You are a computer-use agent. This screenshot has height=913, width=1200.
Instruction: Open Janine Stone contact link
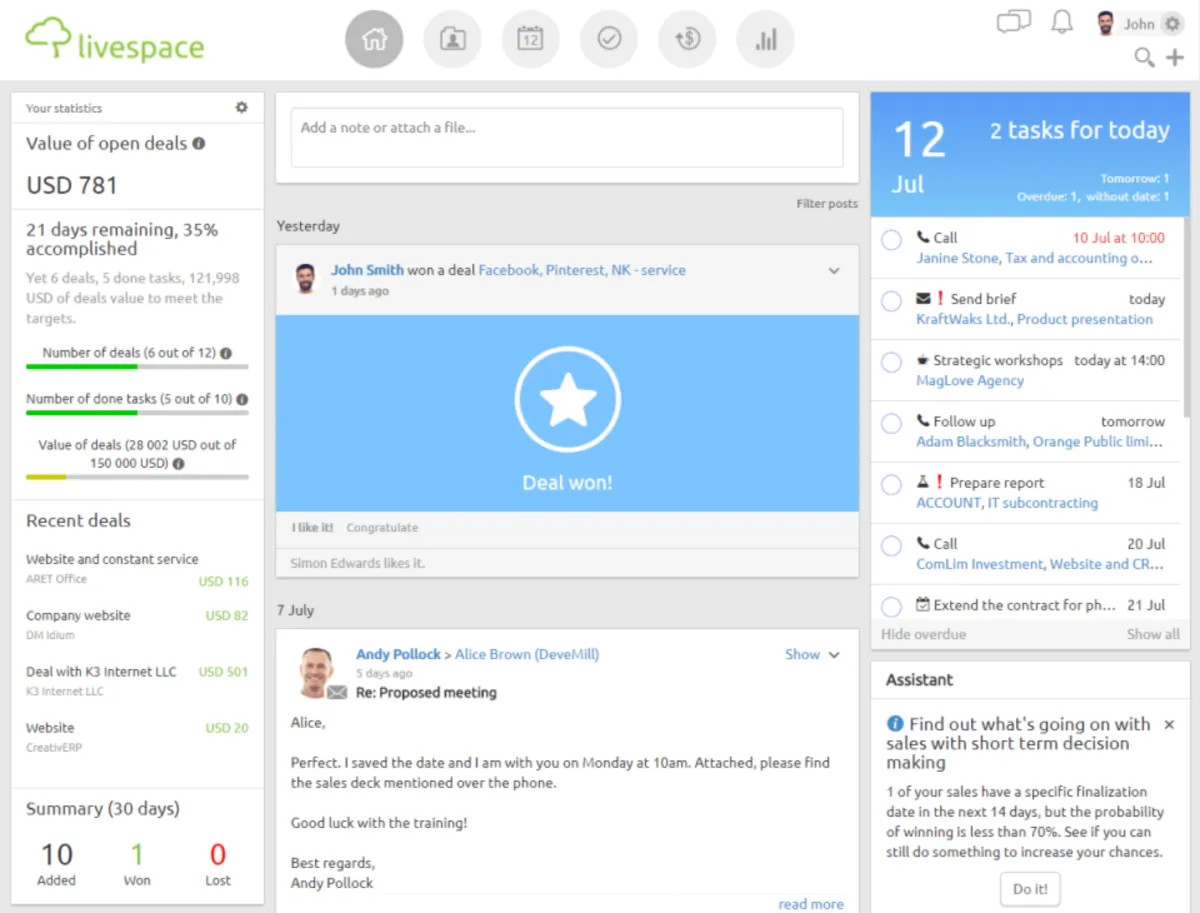click(957, 258)
